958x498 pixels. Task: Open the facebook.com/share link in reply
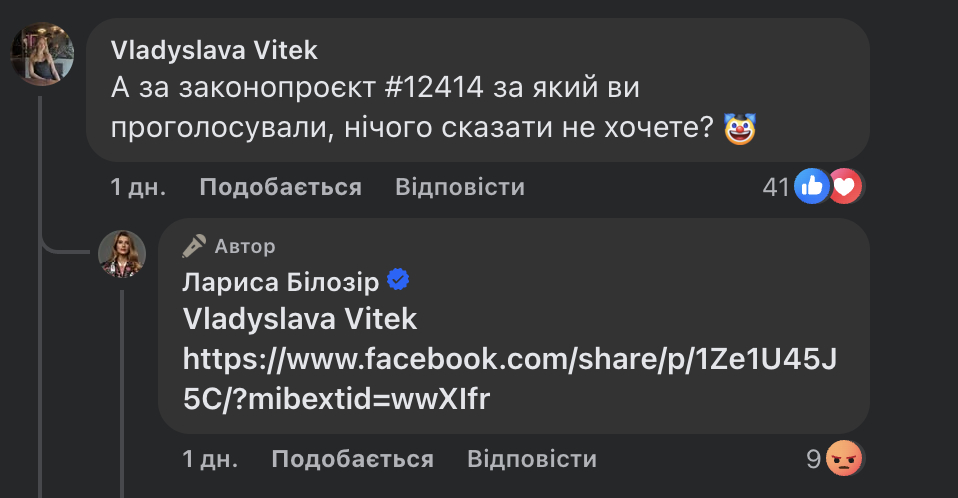tap(510, 378)
